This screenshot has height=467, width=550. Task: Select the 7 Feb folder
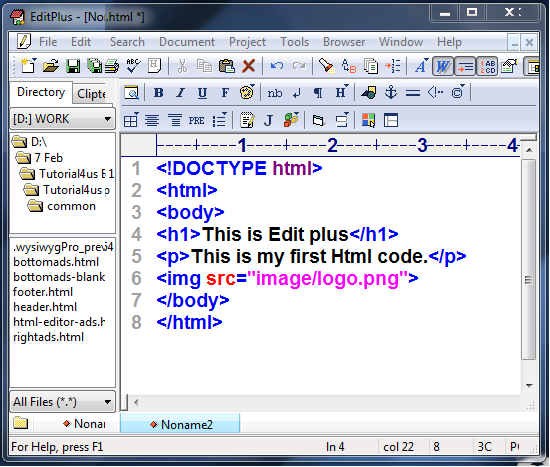pyautogui.click(x=39, y=158)
